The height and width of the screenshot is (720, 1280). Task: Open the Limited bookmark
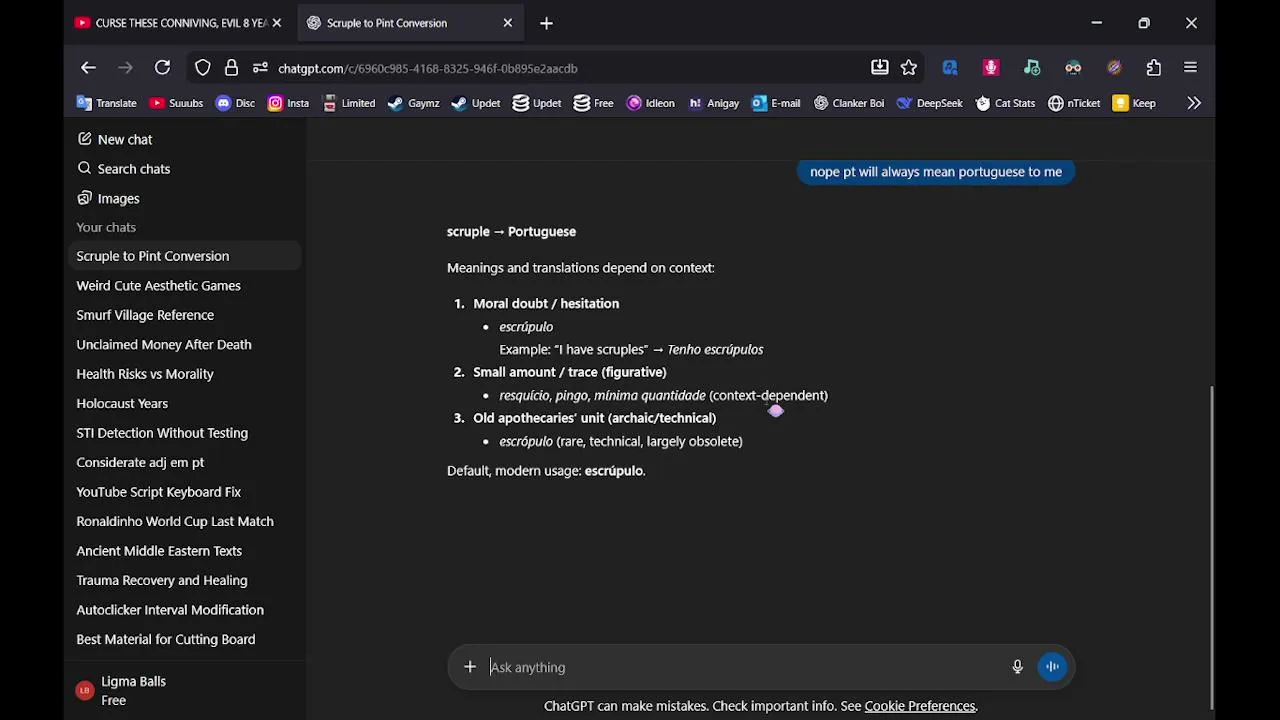(349, 103)
